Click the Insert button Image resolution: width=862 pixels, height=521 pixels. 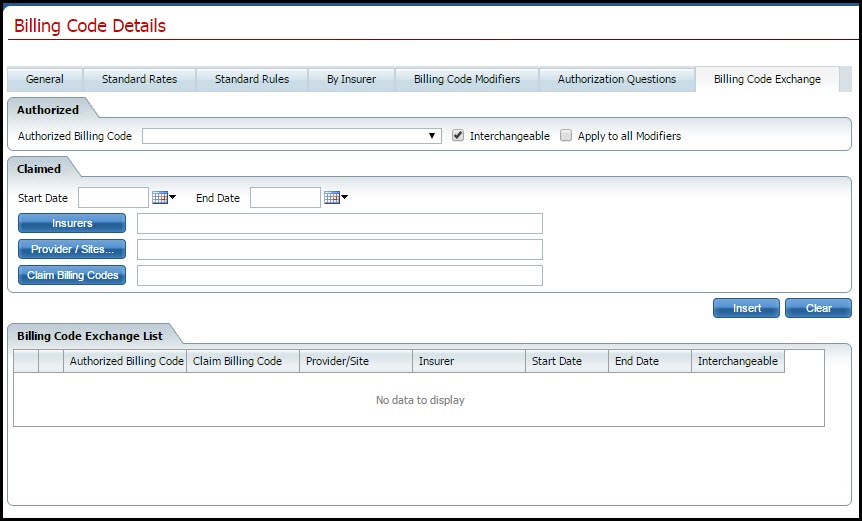pos(746,308)
